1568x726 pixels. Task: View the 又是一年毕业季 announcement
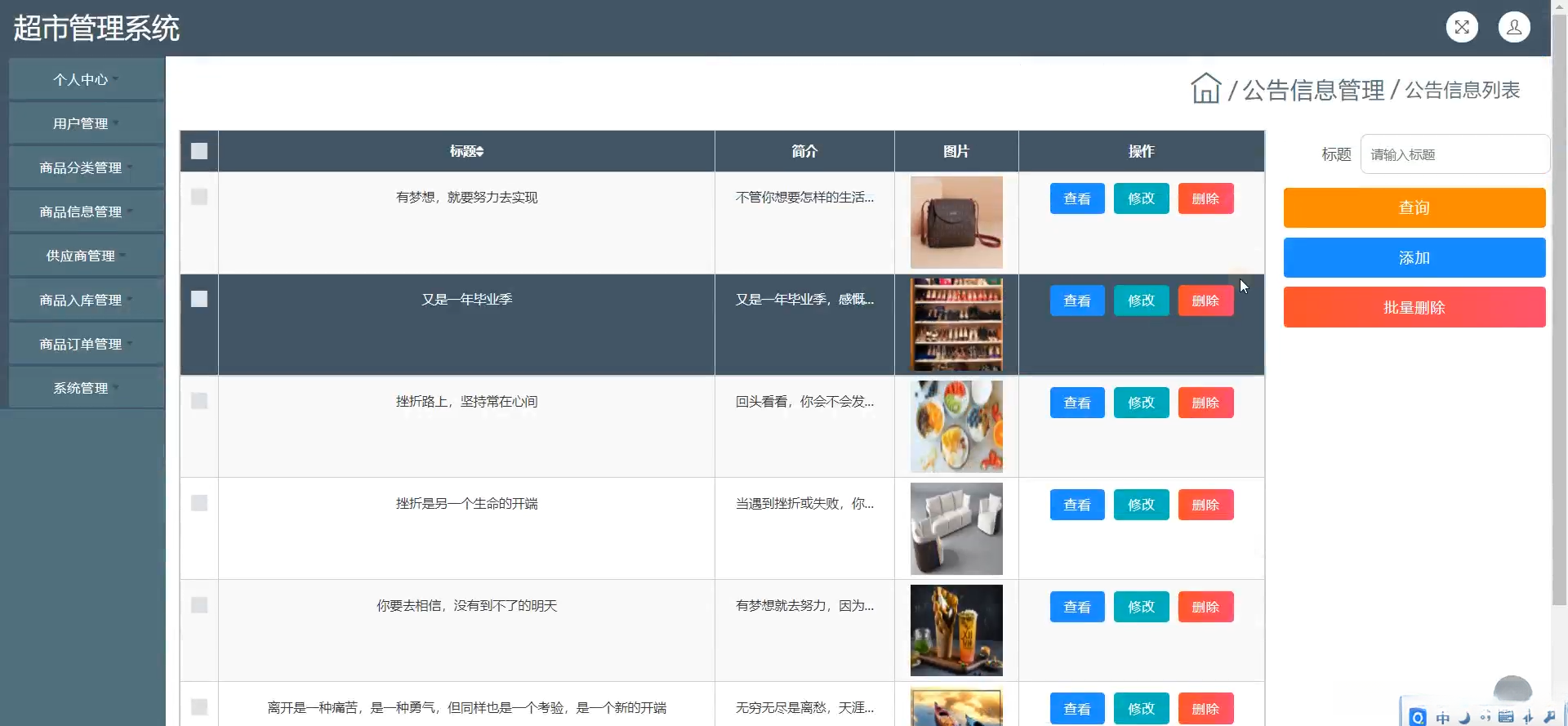(1077, 301)
